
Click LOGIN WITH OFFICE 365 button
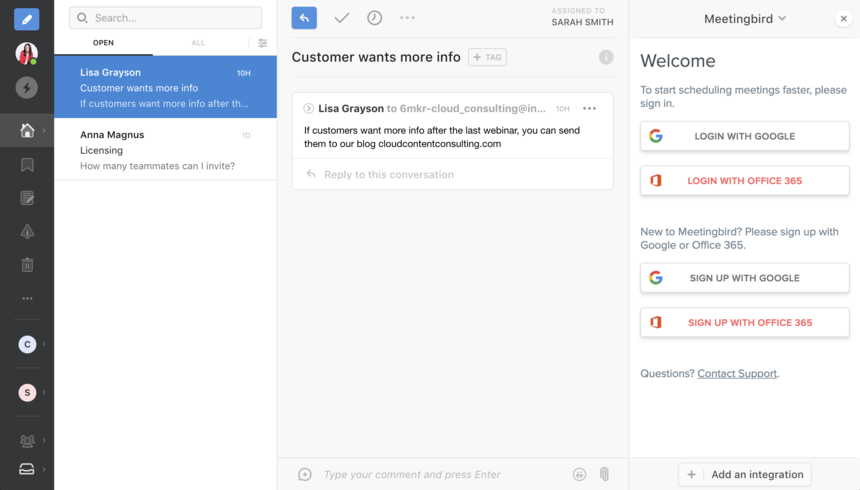click(x=744, y=181)
